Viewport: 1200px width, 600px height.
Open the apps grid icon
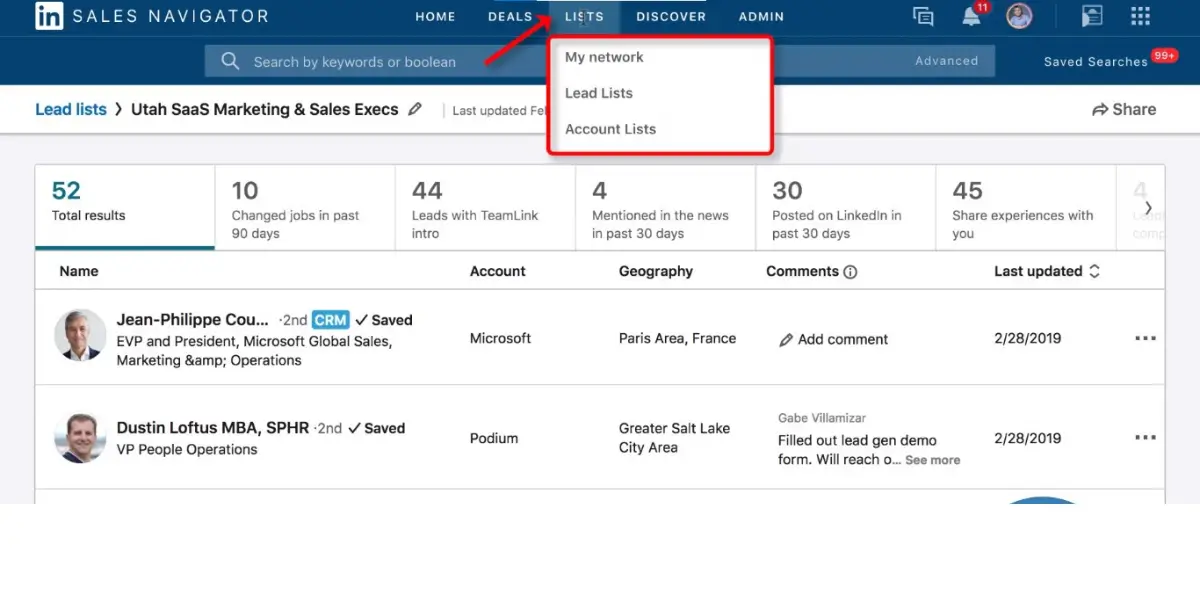click(1140, 16)
